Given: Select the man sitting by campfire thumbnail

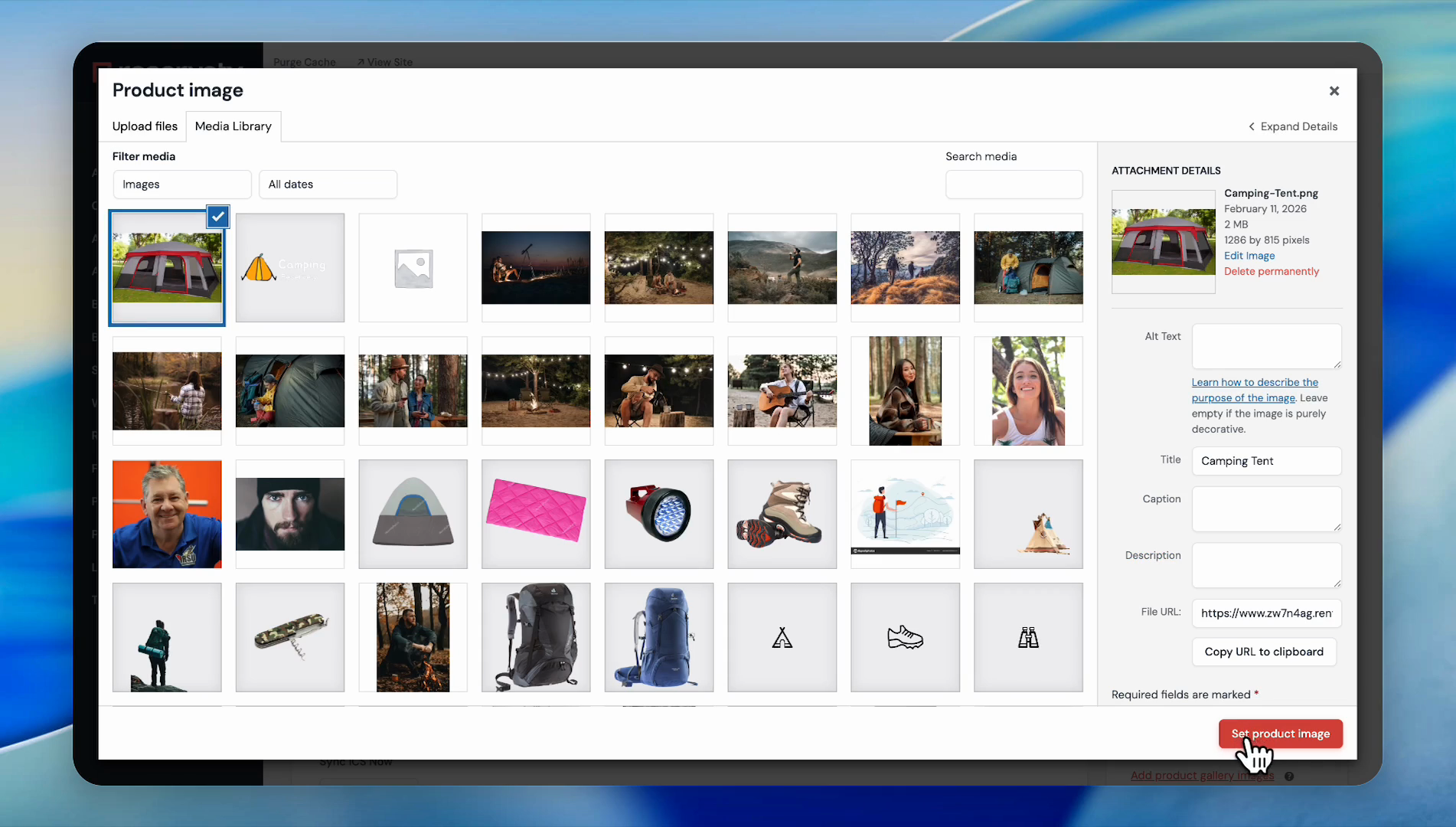Looking at the screenshot, I should coord(413,638).
